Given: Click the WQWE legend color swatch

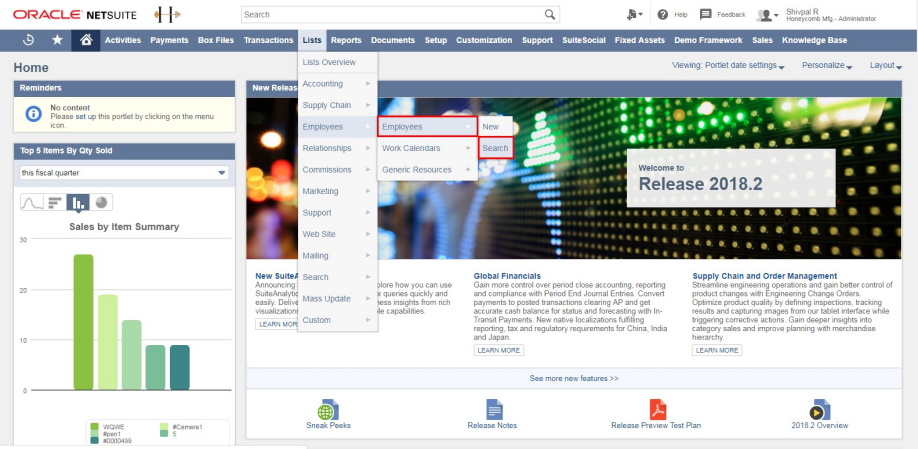Looking at the screenshot, I should click(95, 427).
